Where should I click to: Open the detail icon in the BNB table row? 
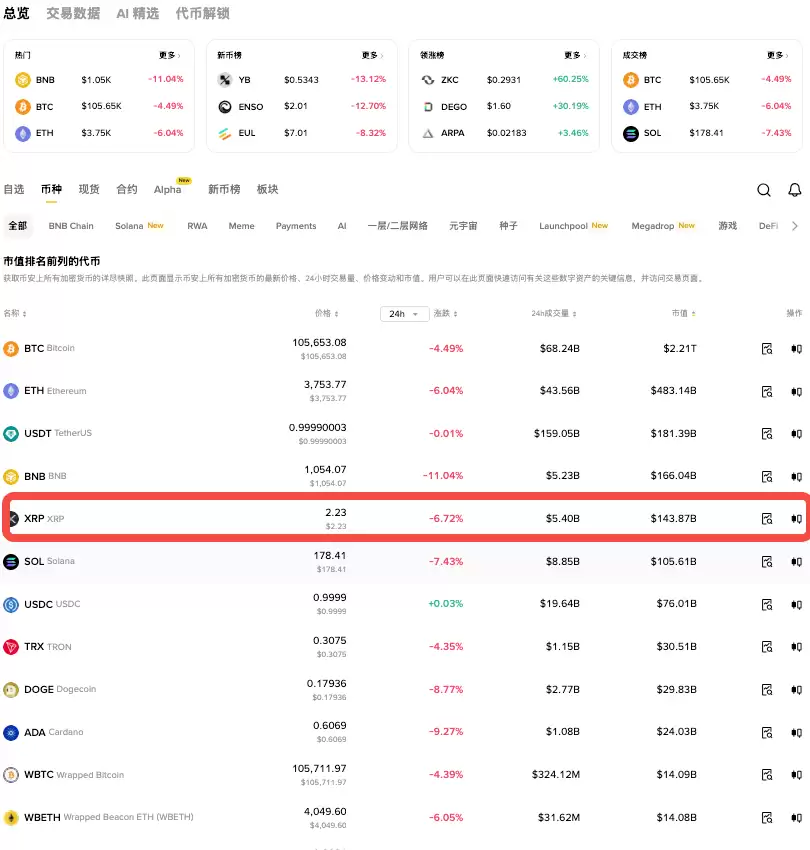click(x=767, y=476)
